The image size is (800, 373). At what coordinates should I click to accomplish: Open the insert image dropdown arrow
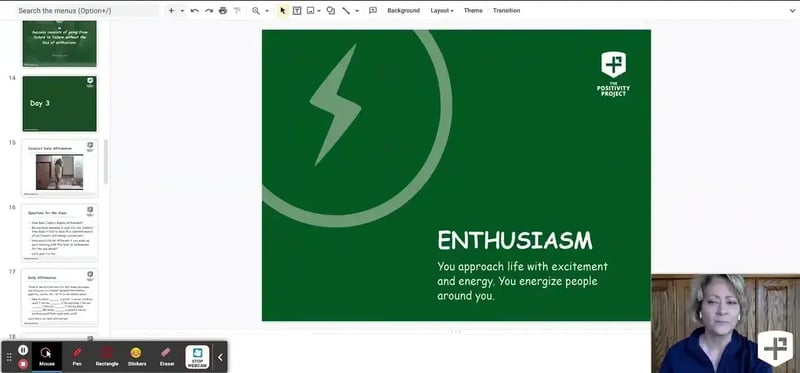tap(319, 11)
